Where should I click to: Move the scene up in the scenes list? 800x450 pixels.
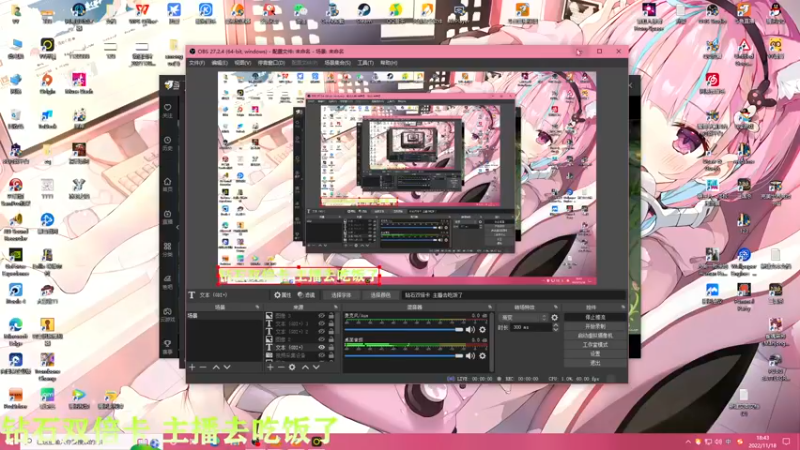point(216,367)
